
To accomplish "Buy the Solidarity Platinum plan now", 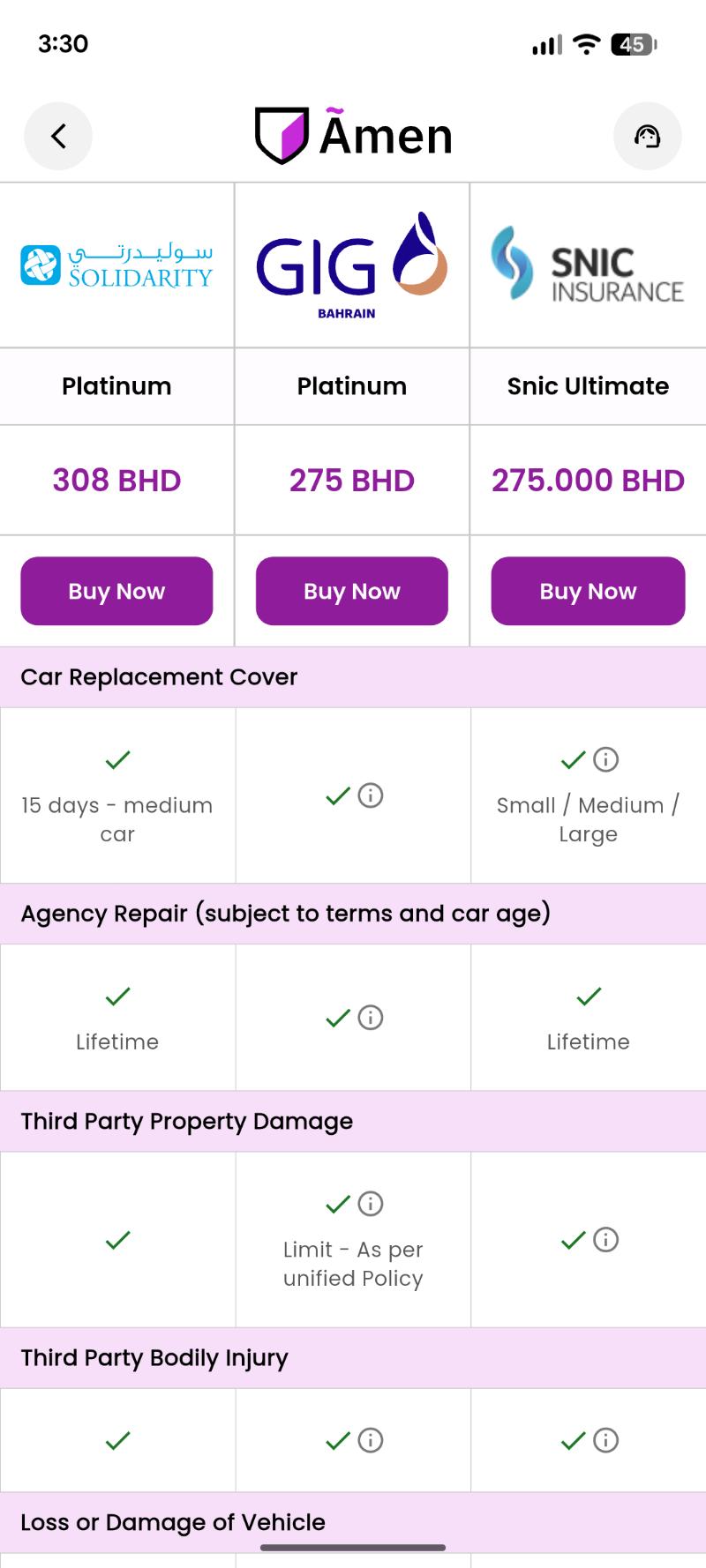I will [116, 591].
